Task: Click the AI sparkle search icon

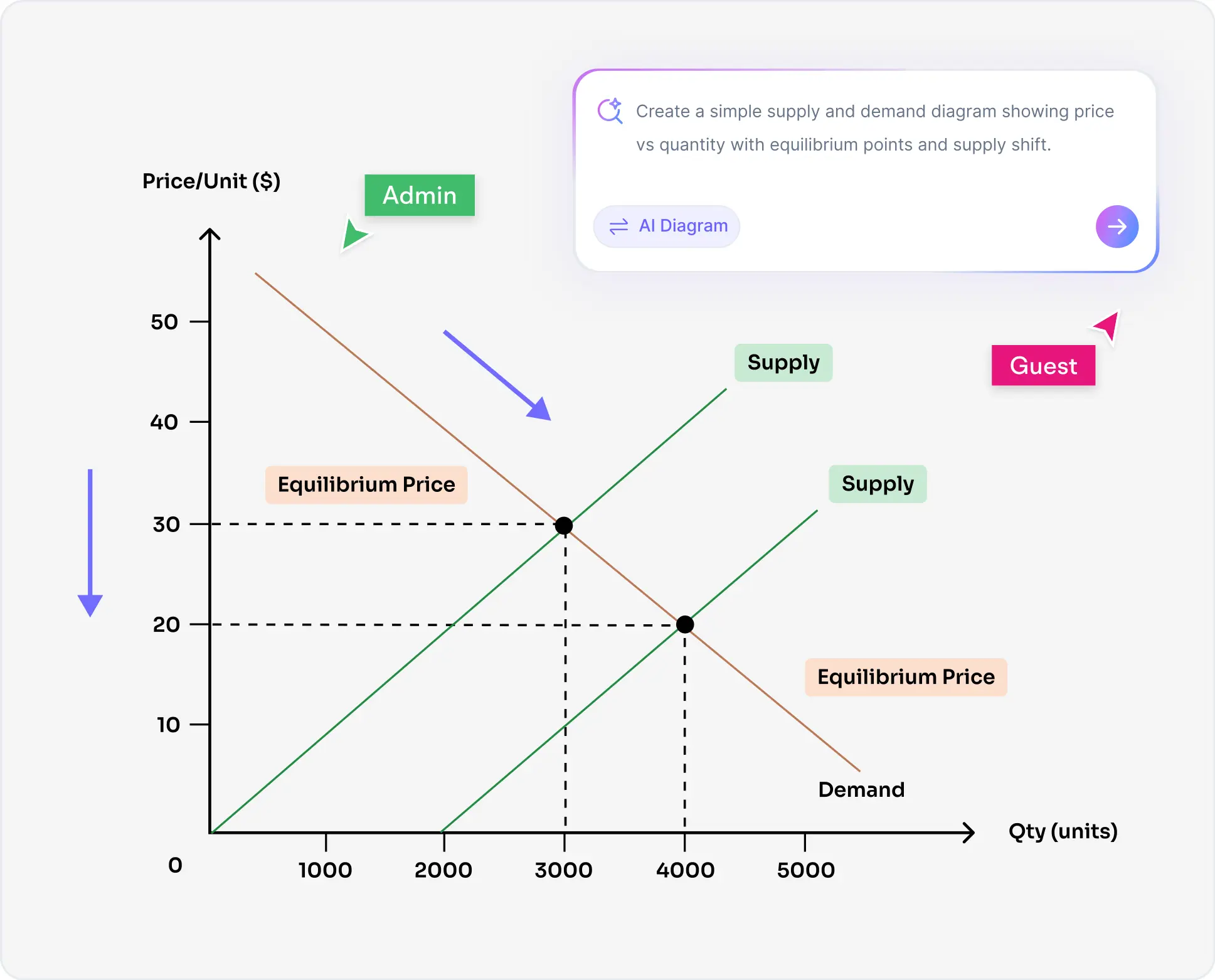Action: (x=610, y=111)
